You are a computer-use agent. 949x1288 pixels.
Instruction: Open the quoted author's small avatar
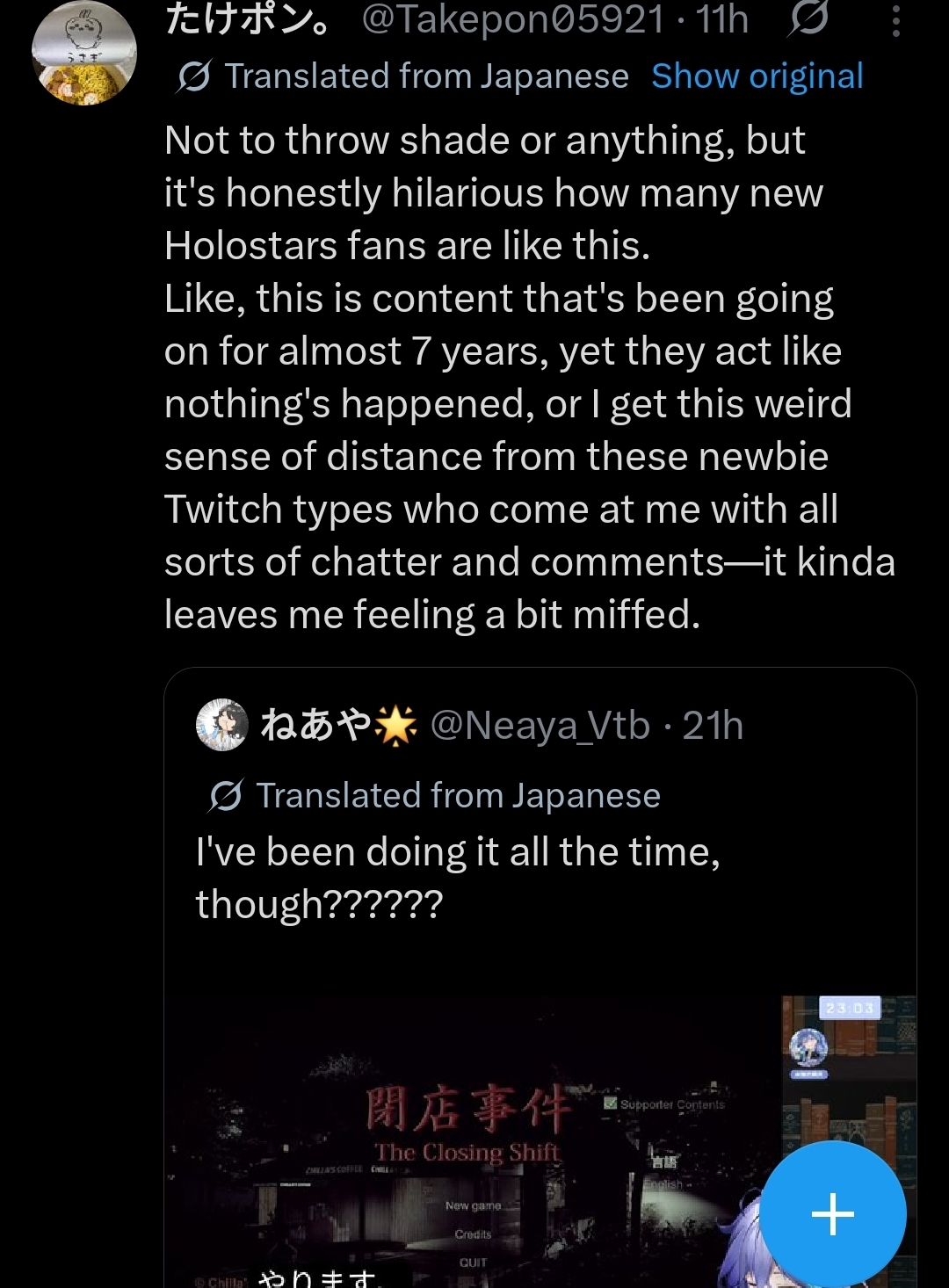[x=221, y=726]
